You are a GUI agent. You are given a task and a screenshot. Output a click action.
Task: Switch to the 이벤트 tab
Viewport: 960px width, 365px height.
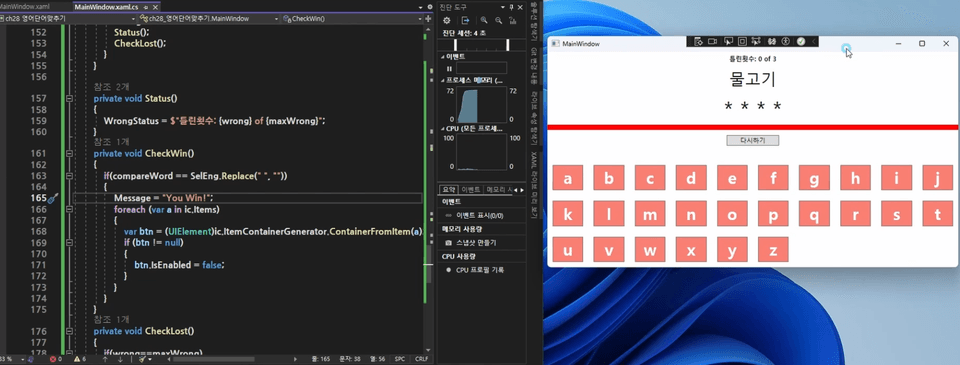click(470, 189)
